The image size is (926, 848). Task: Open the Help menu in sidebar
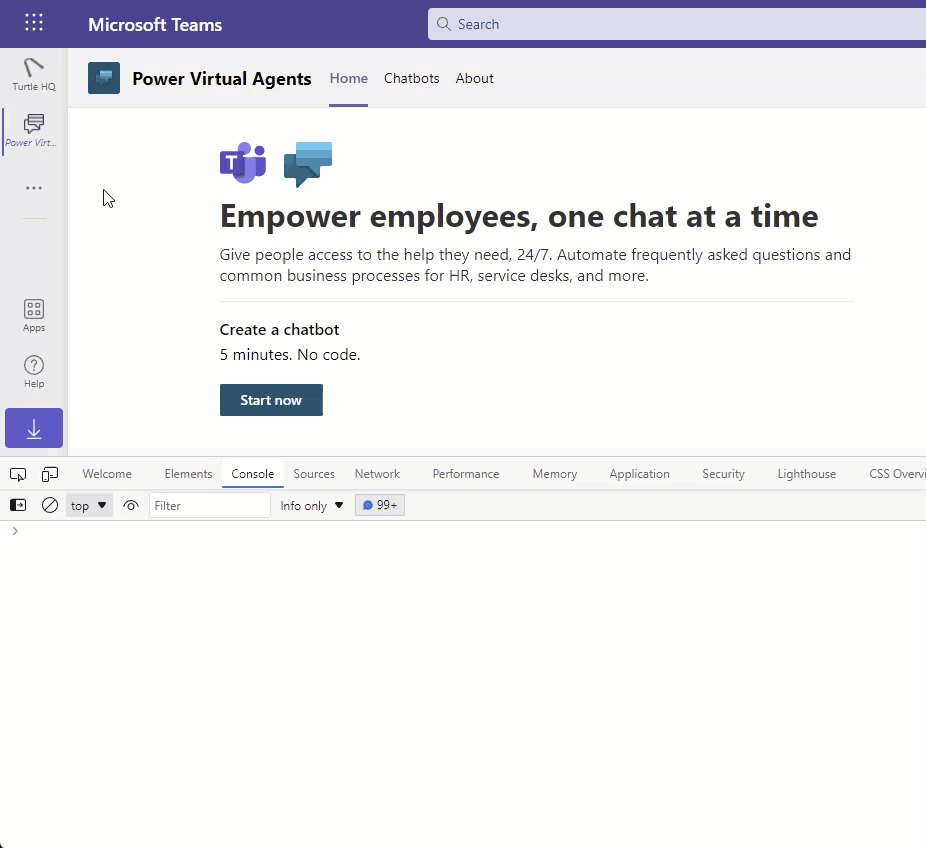34,371
